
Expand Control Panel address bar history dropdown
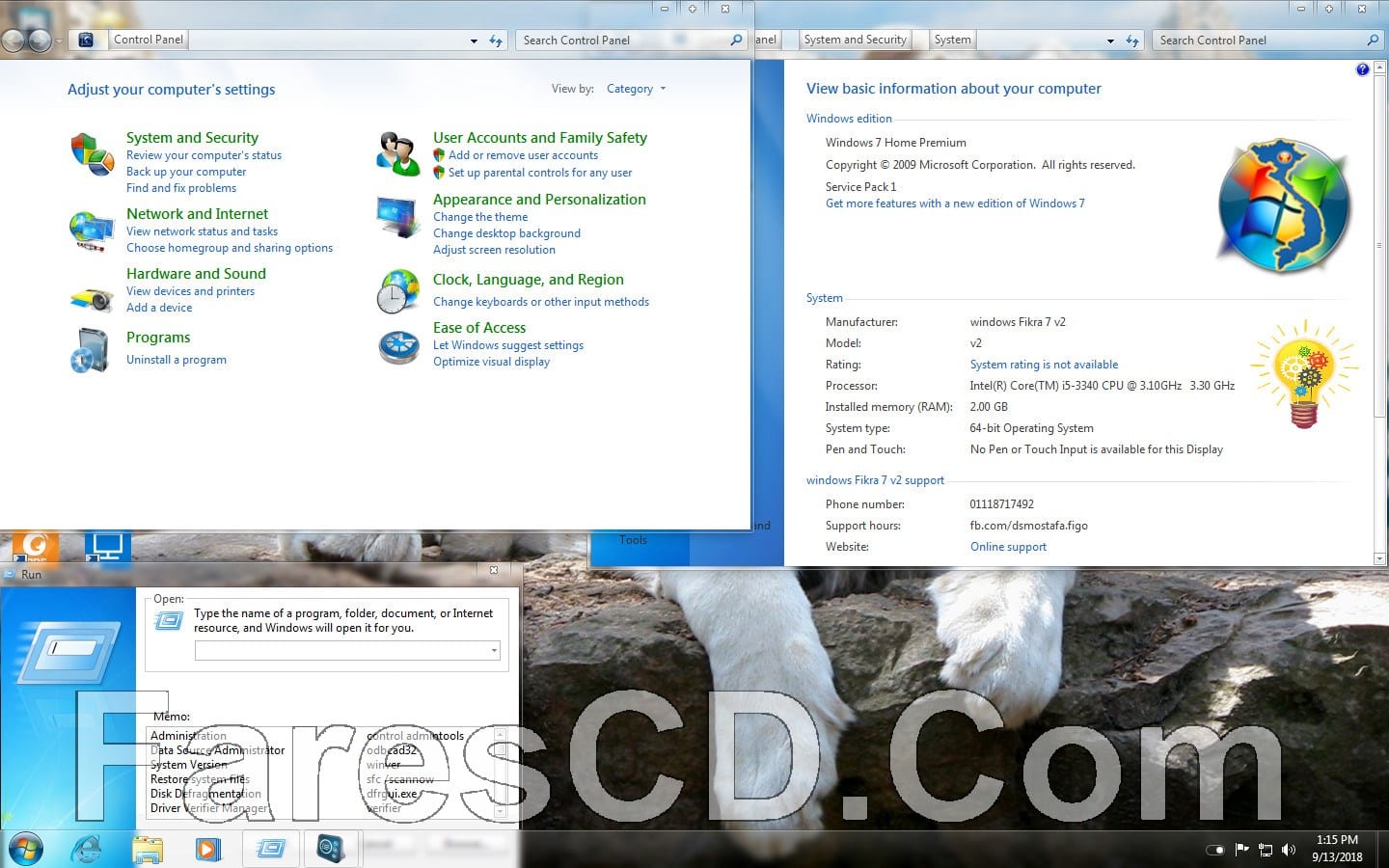tap(474, 41)
